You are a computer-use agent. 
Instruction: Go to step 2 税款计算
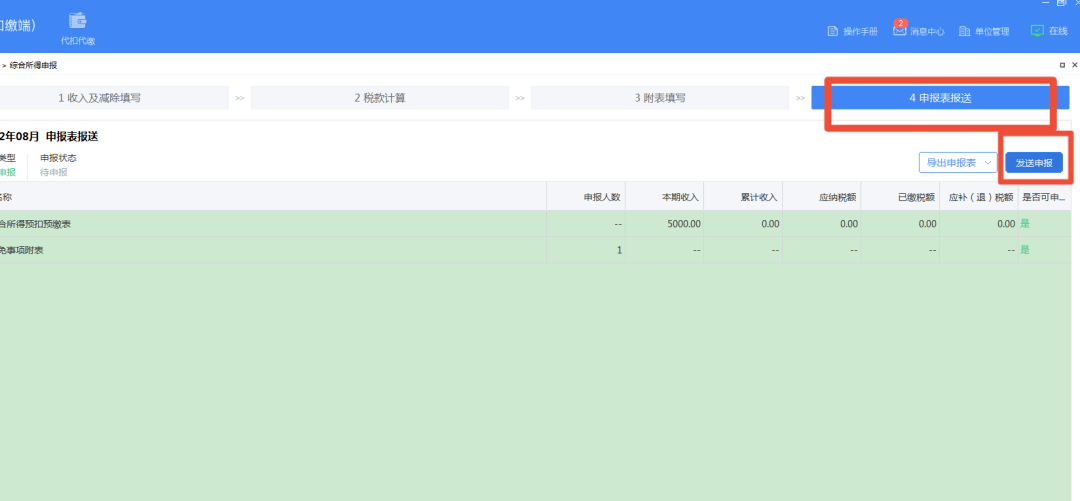pyautogui.click(x=380, y=98)
